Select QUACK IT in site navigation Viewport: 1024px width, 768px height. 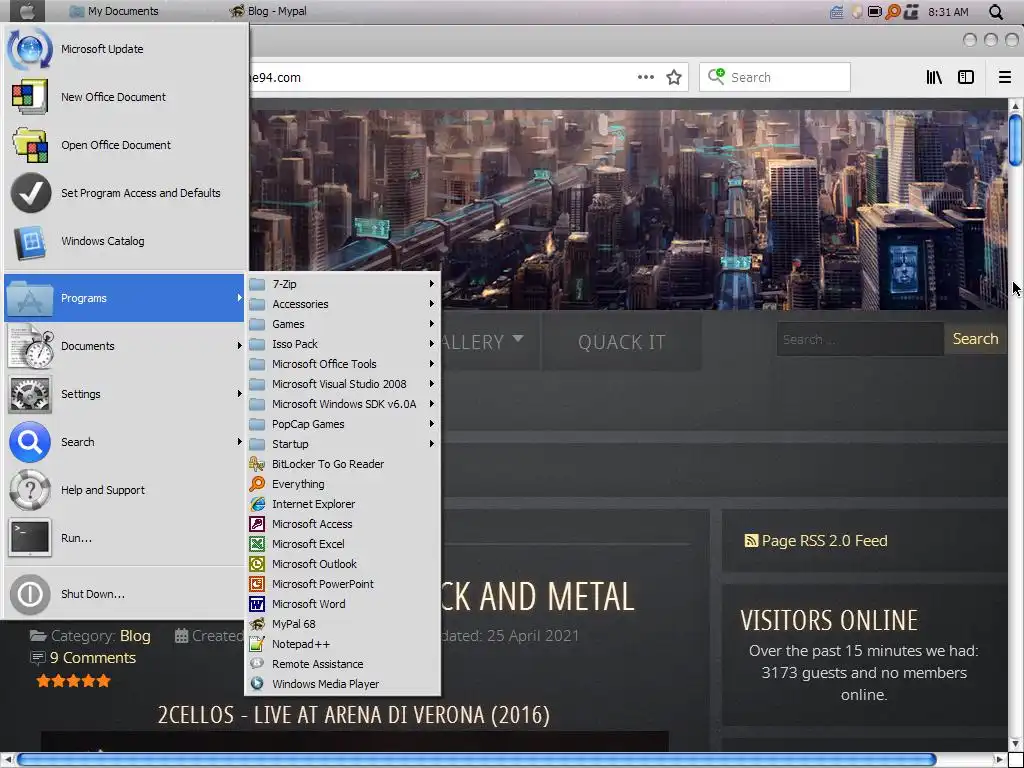pos(621,342)
